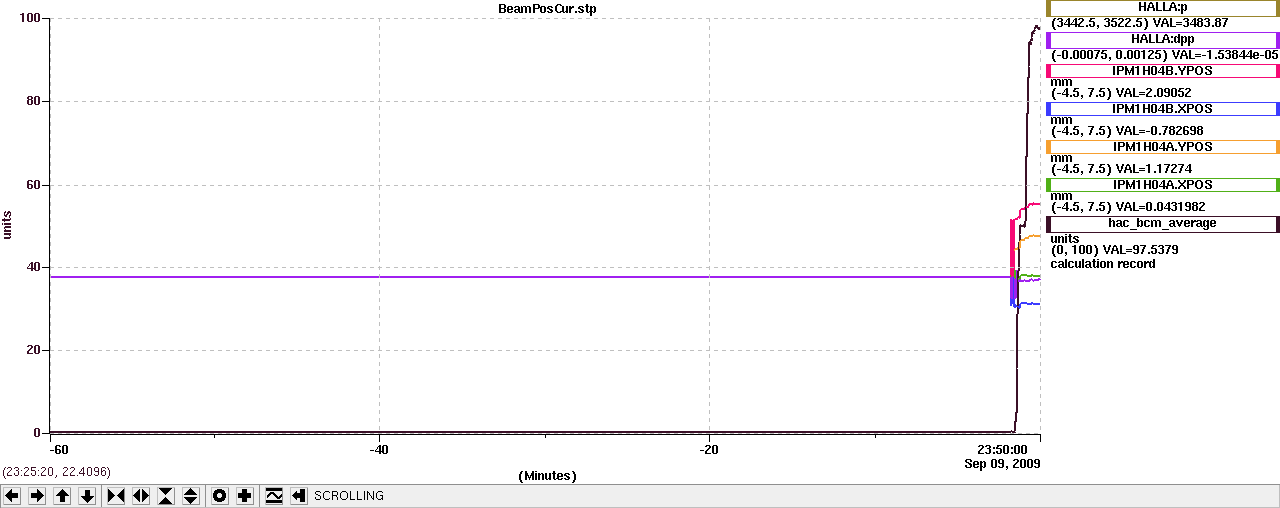Click the pan down arrow button
The image size is (1280, 508).
(x=87, y=496)
